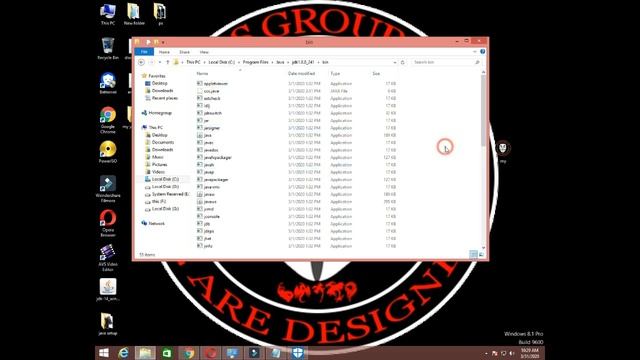Viewport: 640px width, 360px height.
Task: Select Recent places under Favorites
Action: 164,98
